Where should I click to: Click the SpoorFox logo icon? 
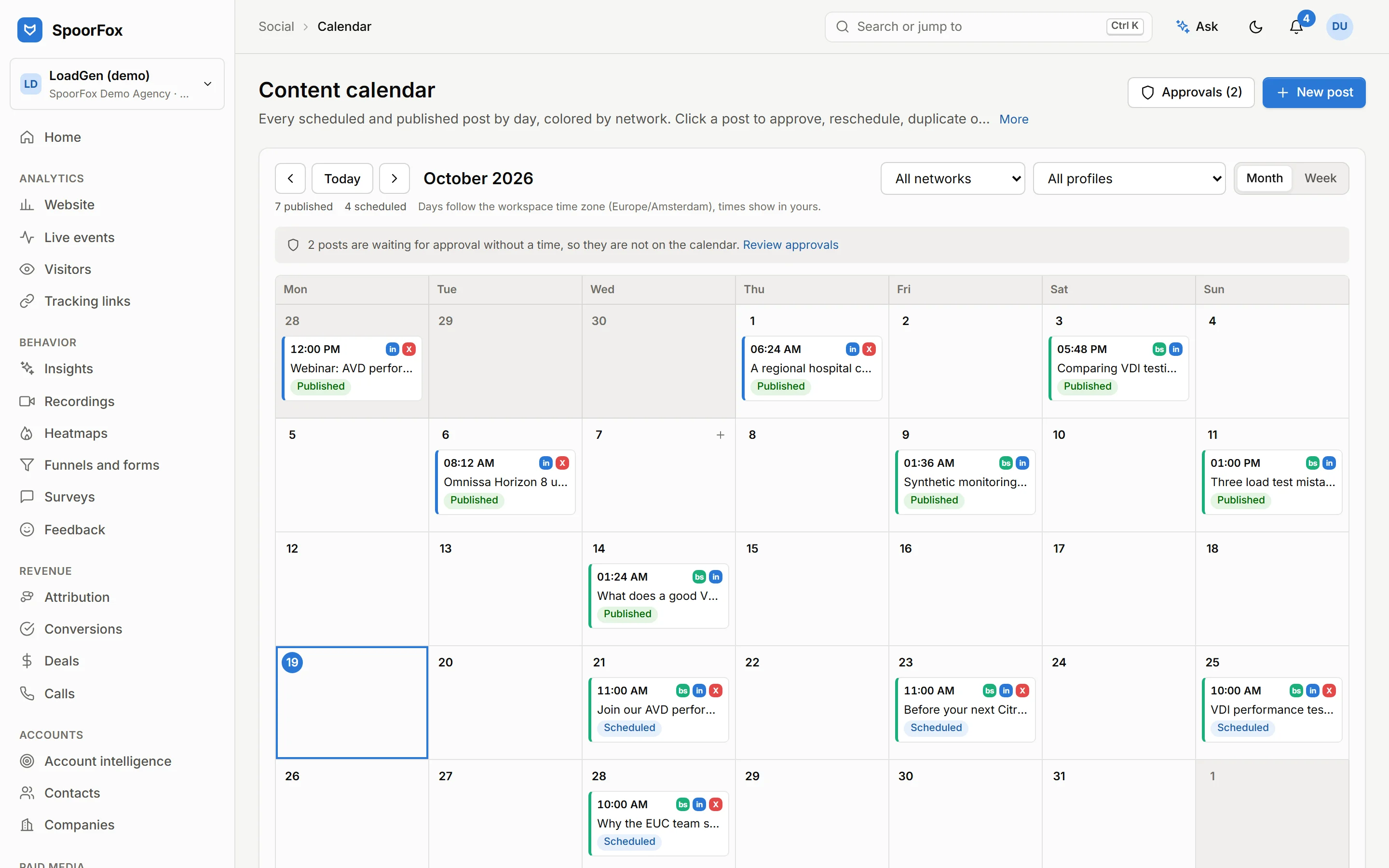30,30
